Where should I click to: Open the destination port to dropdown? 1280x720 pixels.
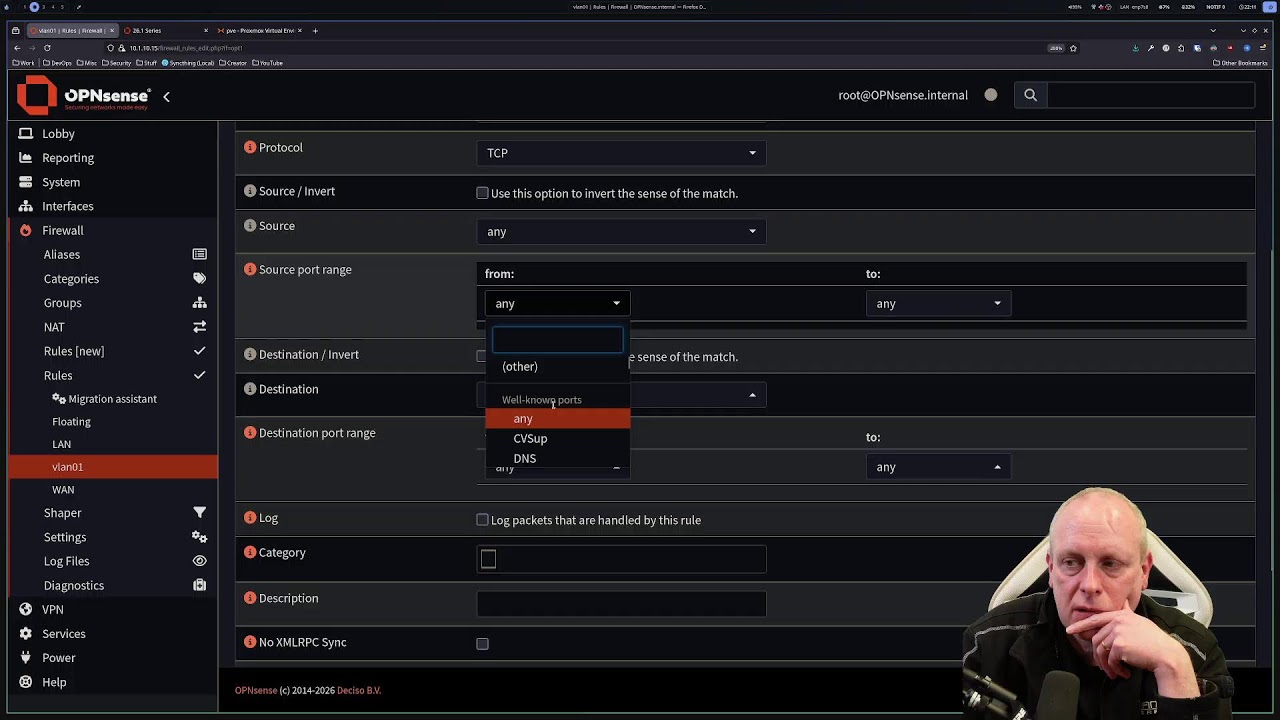point(939,467)
